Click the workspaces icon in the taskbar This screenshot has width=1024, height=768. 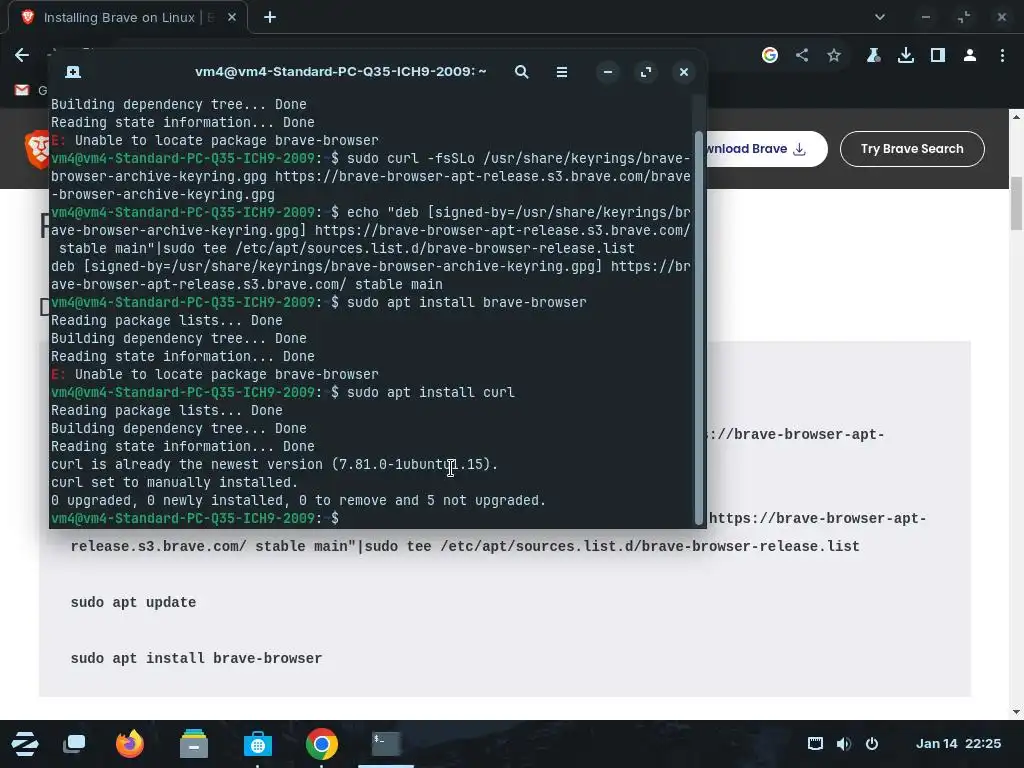(x=74, y=744)
